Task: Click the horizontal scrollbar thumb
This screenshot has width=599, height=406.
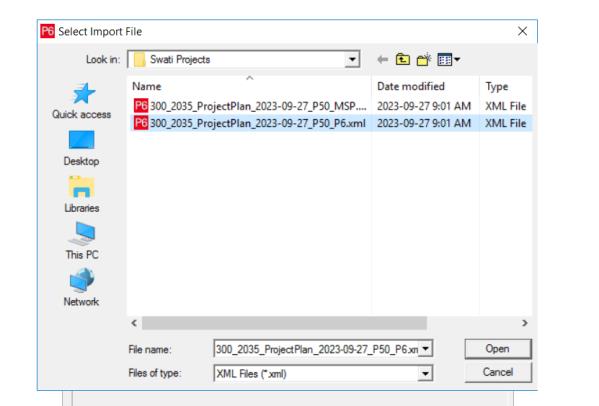Action: click(x=284, y=323)
